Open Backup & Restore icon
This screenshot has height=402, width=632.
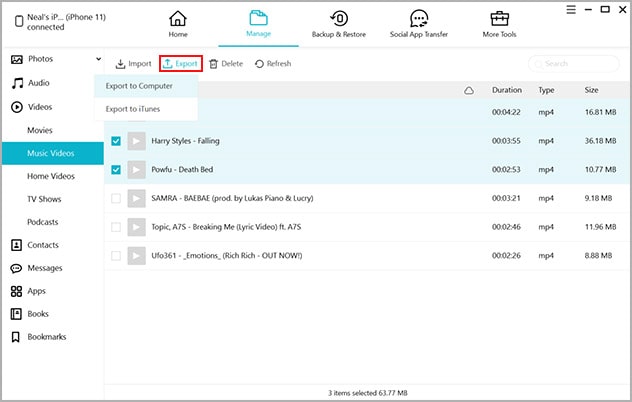tap(339, 19)
